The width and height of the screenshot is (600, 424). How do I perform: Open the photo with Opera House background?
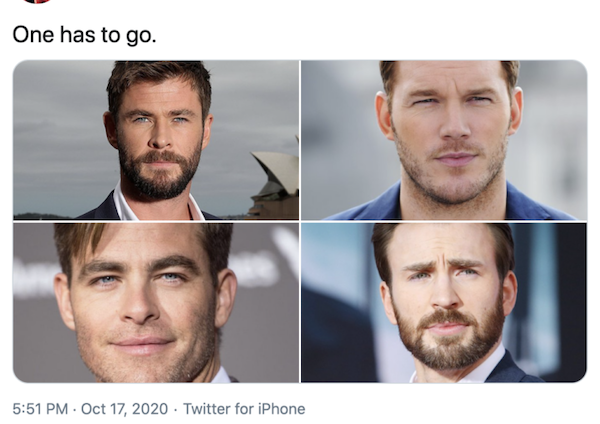tap(156, 140)
